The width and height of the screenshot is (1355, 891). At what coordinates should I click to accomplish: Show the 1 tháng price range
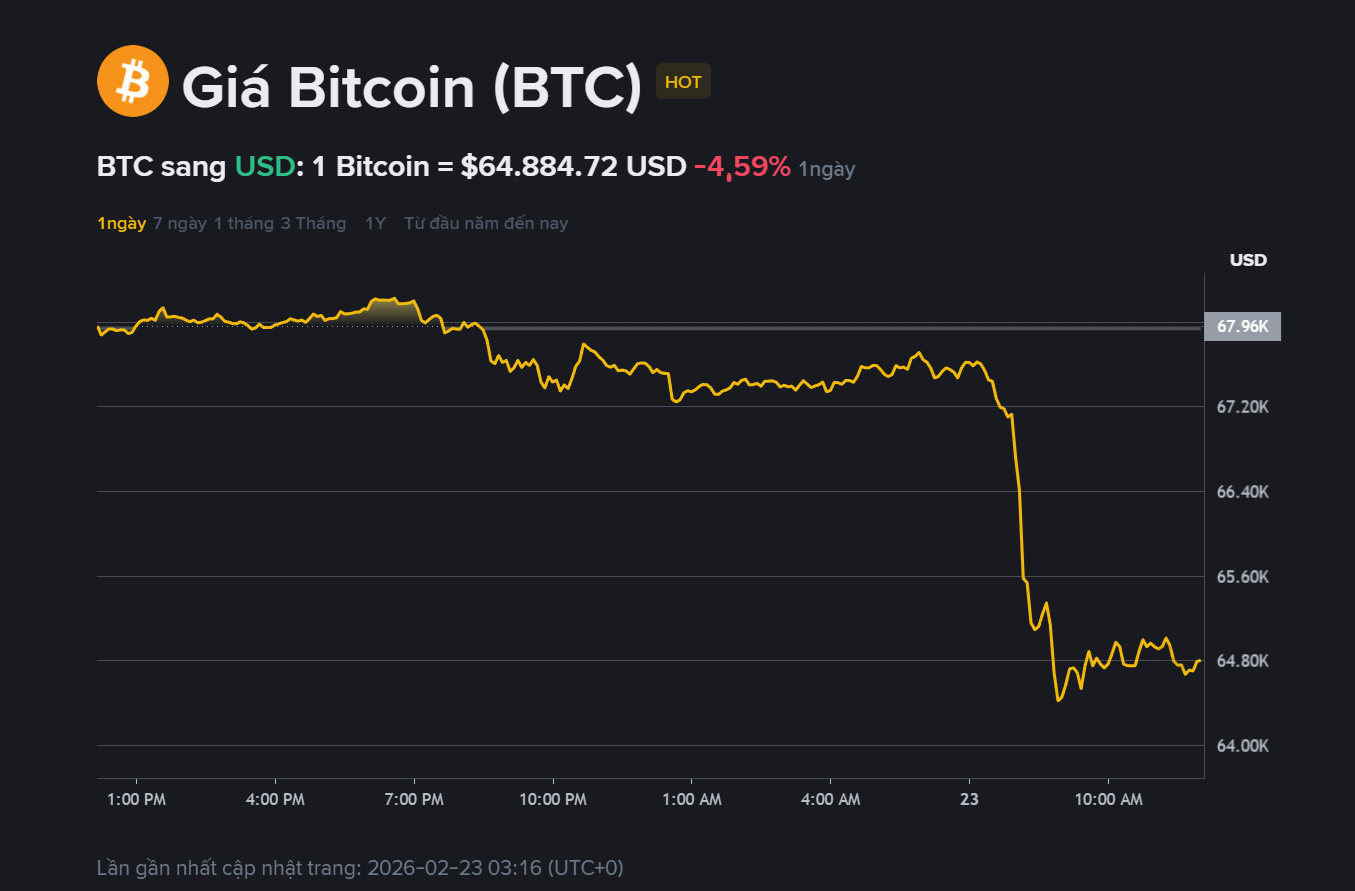point(243,223)
